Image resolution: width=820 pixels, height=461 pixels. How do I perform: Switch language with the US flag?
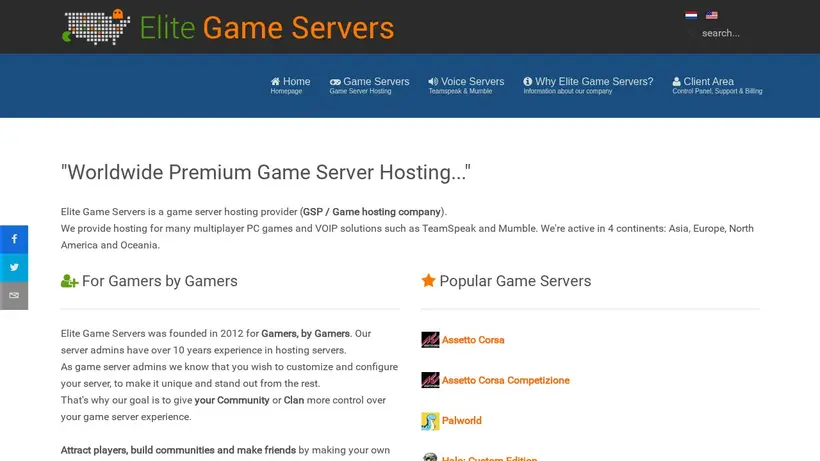(711, 15)
